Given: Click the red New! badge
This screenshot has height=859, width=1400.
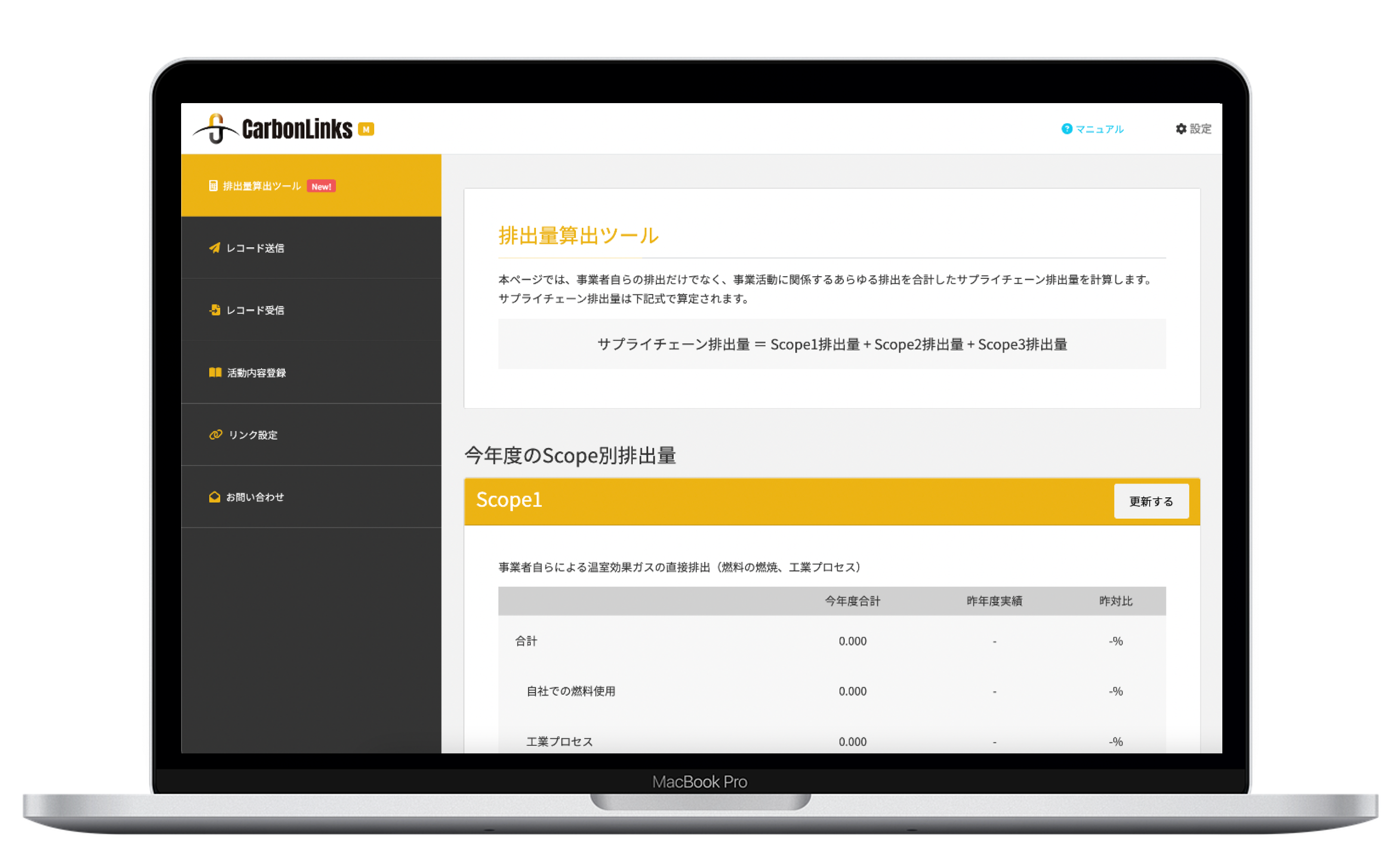Looking at the screenshot, I should [x=321, y=187].
